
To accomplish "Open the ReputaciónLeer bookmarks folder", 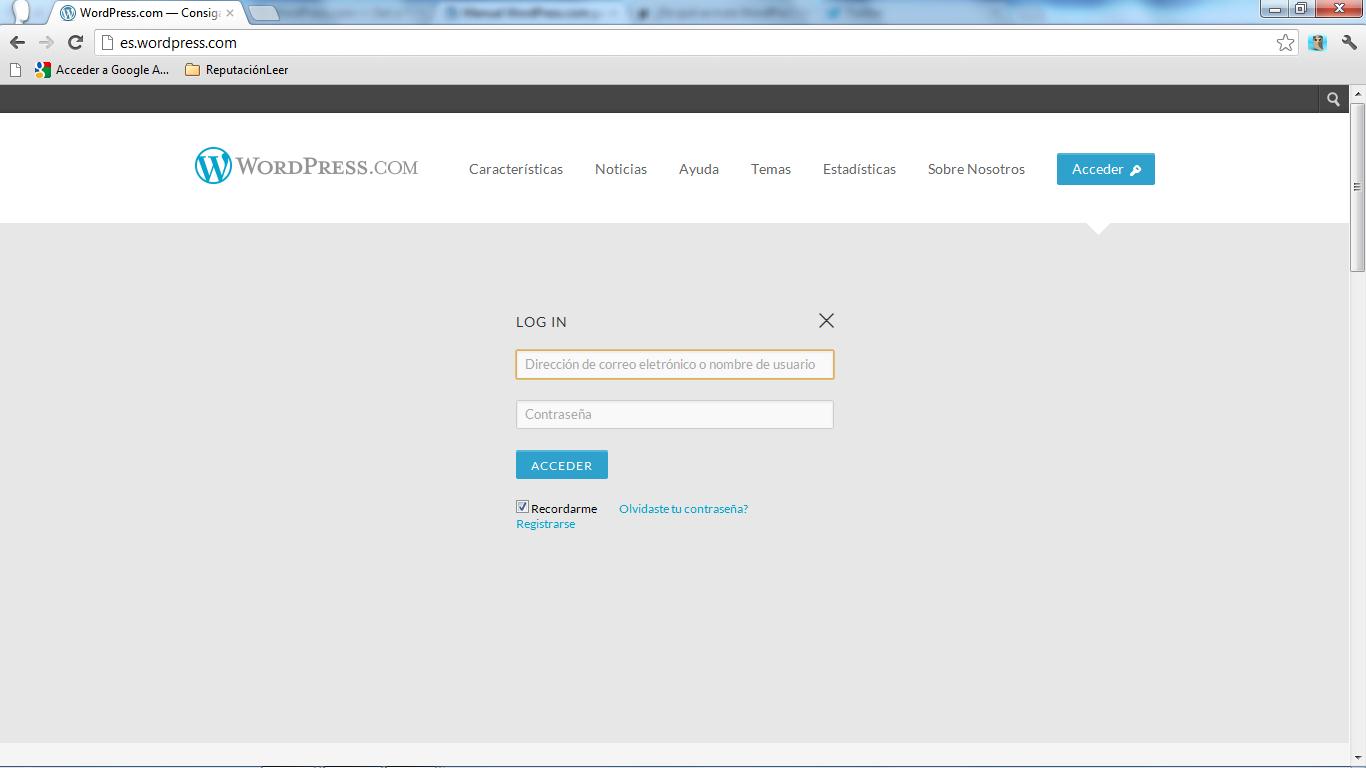I will click(237, 70).
